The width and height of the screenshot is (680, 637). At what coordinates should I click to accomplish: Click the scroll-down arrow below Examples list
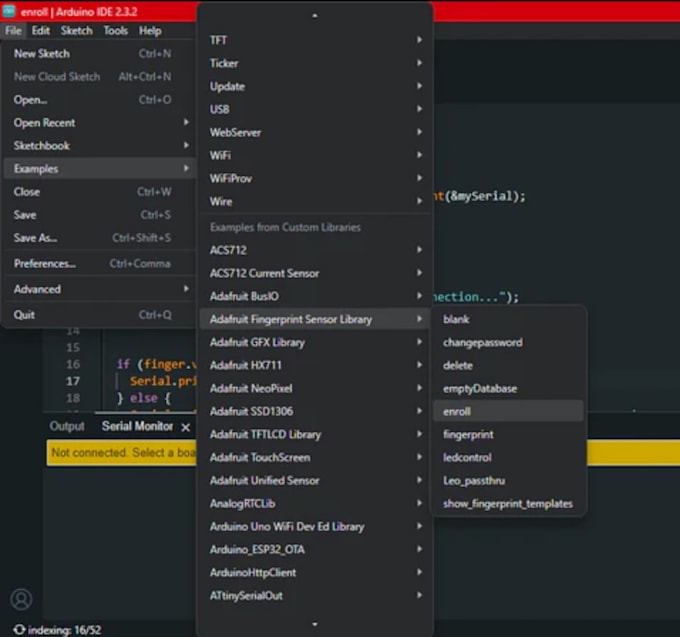[x=315, y=624]
